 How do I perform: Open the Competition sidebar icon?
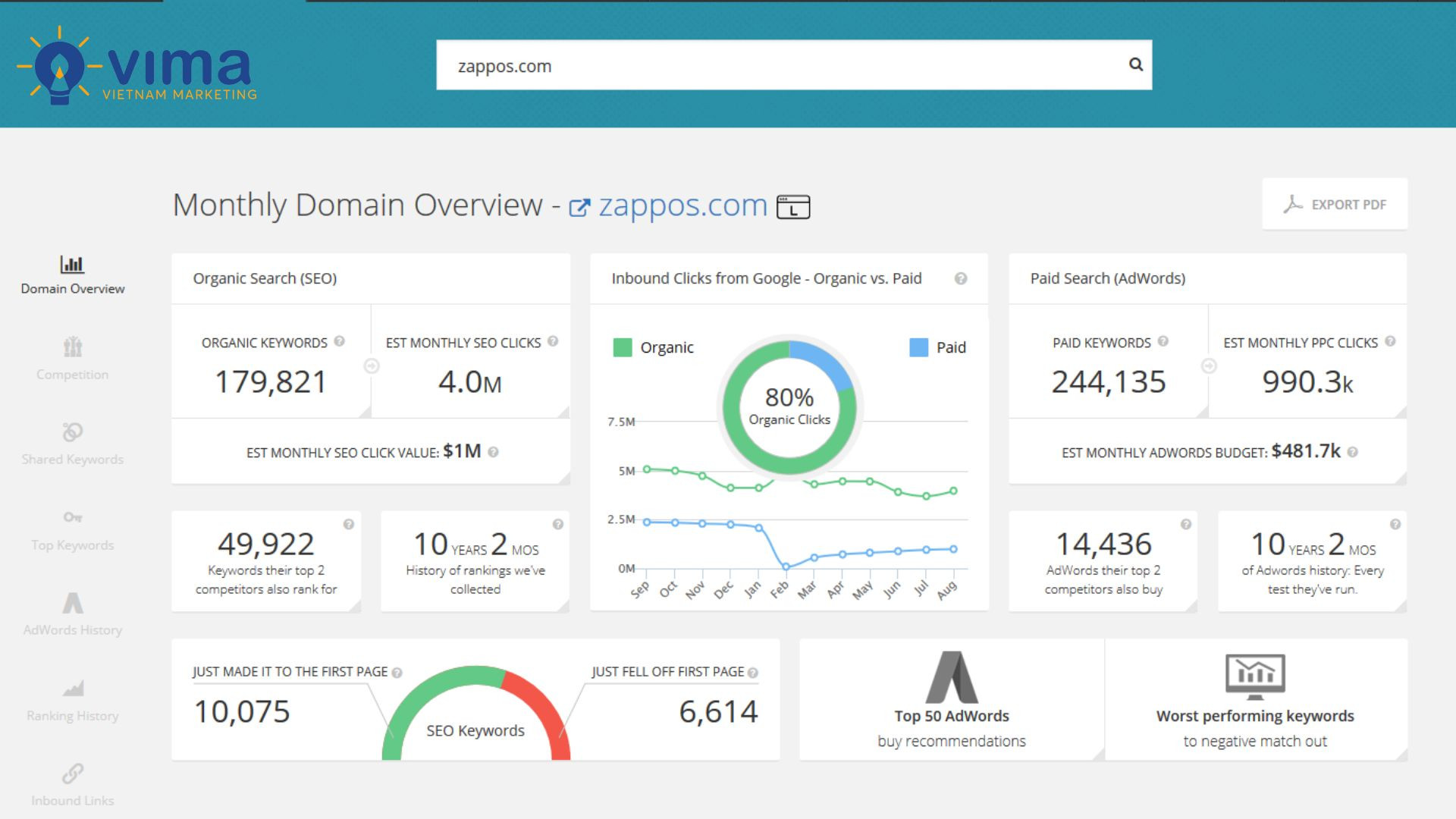[x=72, y=347]
